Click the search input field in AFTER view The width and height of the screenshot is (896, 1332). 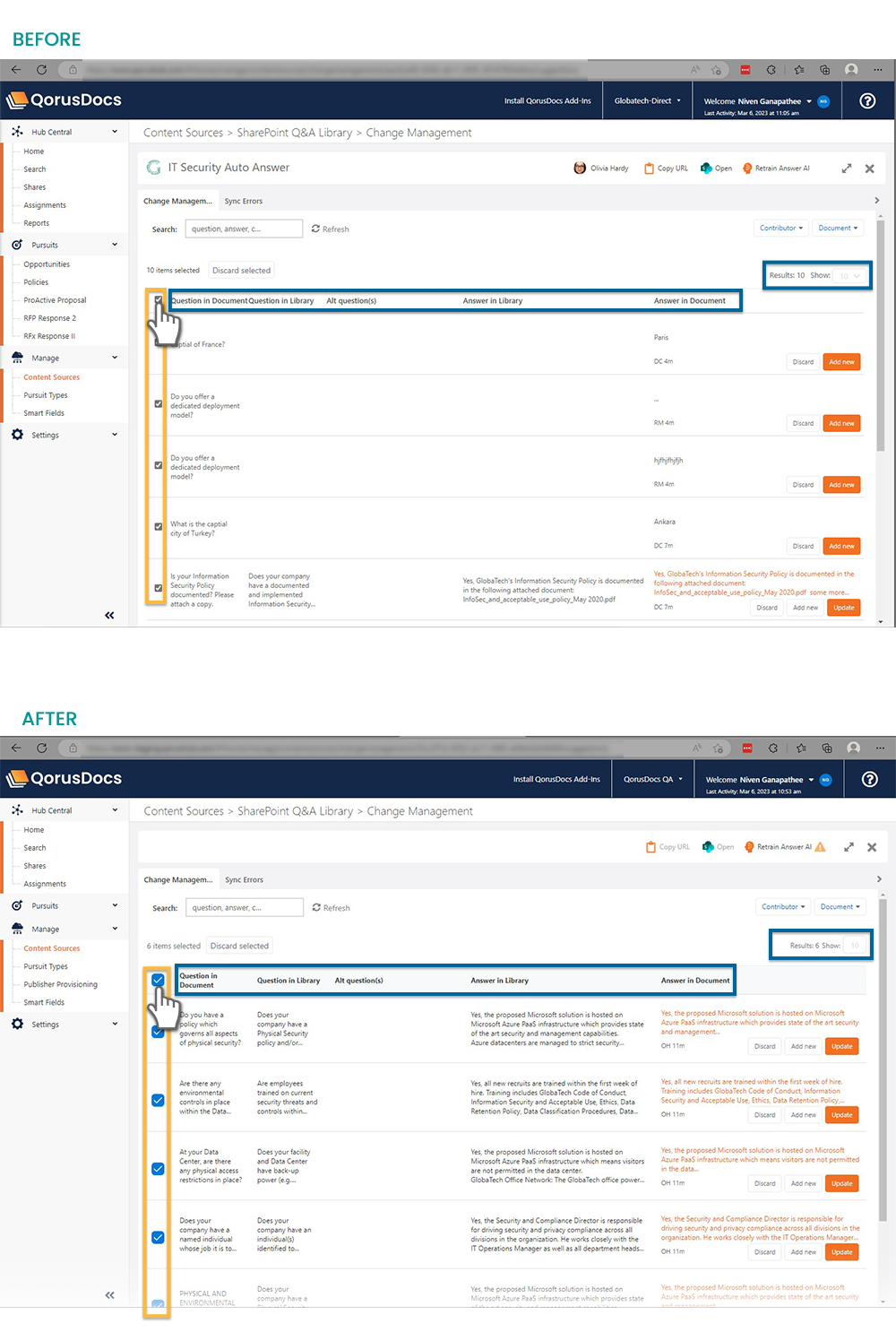pyautogui.click(x=245, y=907)
